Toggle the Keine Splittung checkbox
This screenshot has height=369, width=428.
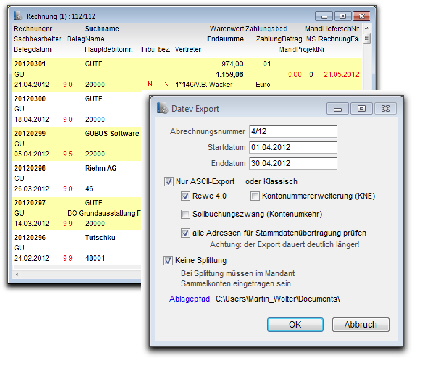(168, 260)
